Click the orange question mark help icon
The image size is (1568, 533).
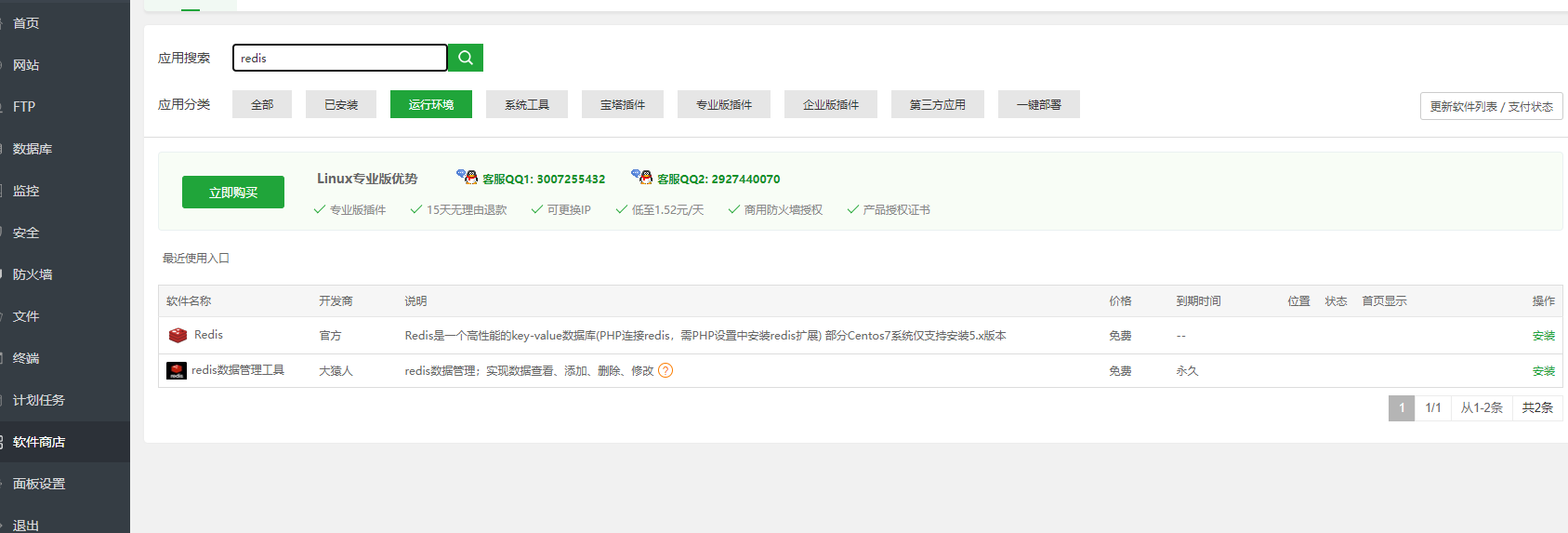click(665, 370)
